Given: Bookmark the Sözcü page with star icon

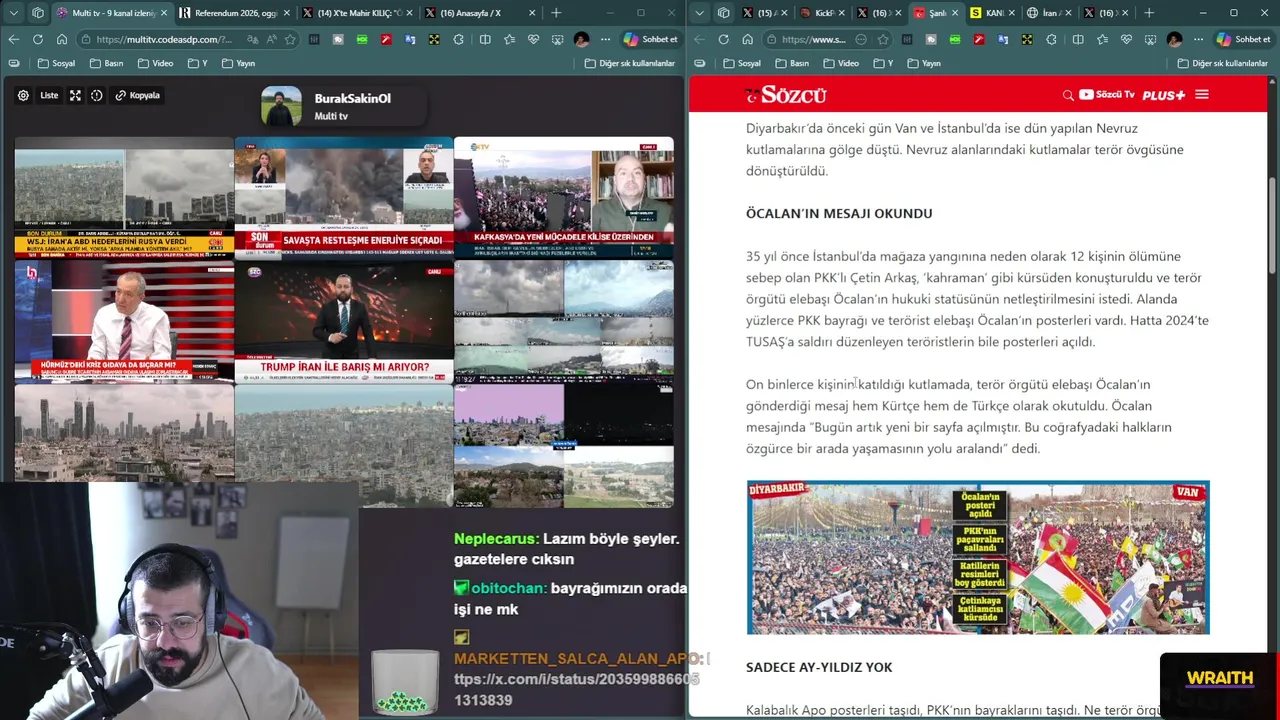Looking at the screenshot, I should 883,39.
